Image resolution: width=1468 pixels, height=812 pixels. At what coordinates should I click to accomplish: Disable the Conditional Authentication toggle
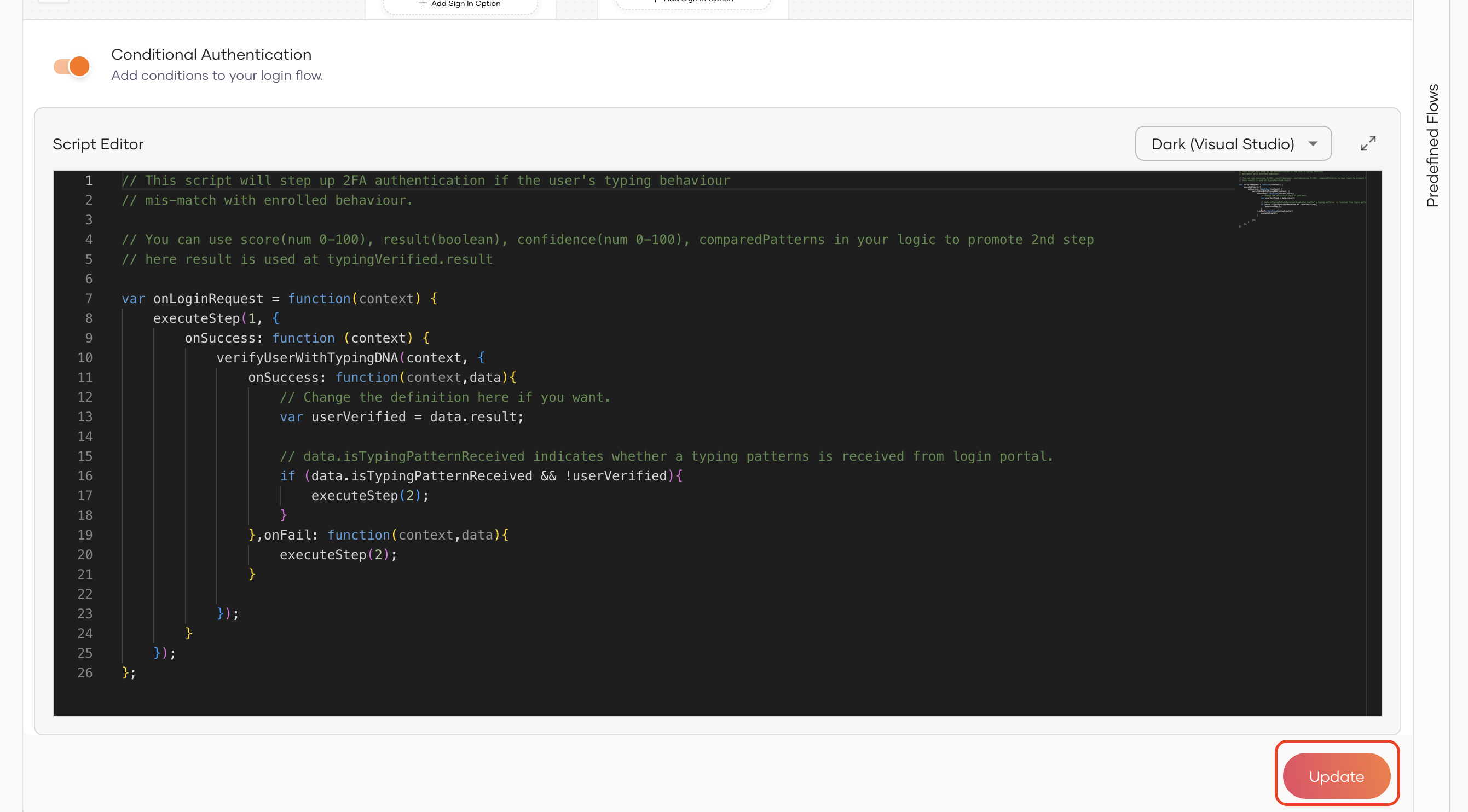(x=72, y=66)
